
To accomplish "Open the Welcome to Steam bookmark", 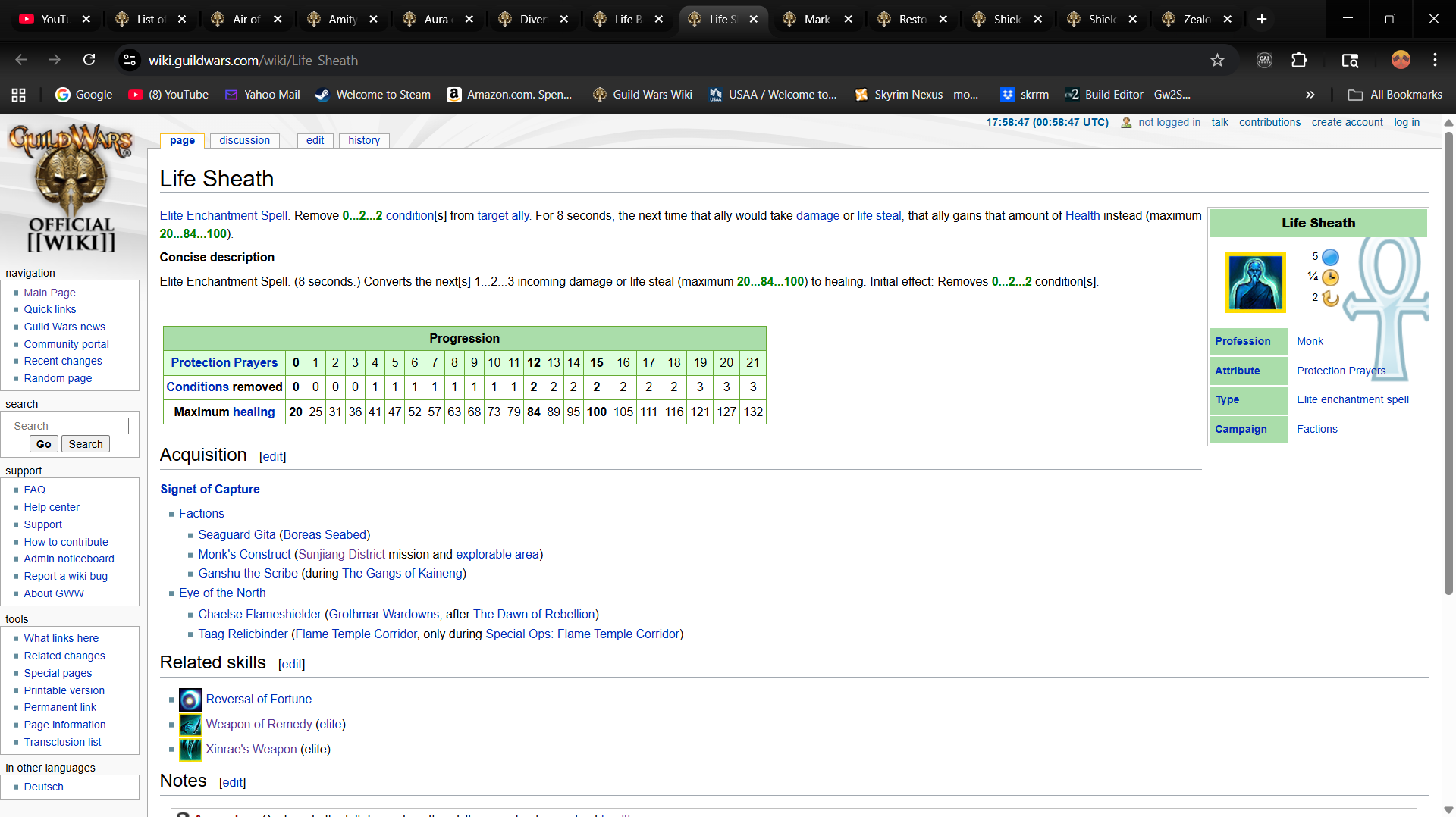I will pyautogui.click(x=372, y=95).
